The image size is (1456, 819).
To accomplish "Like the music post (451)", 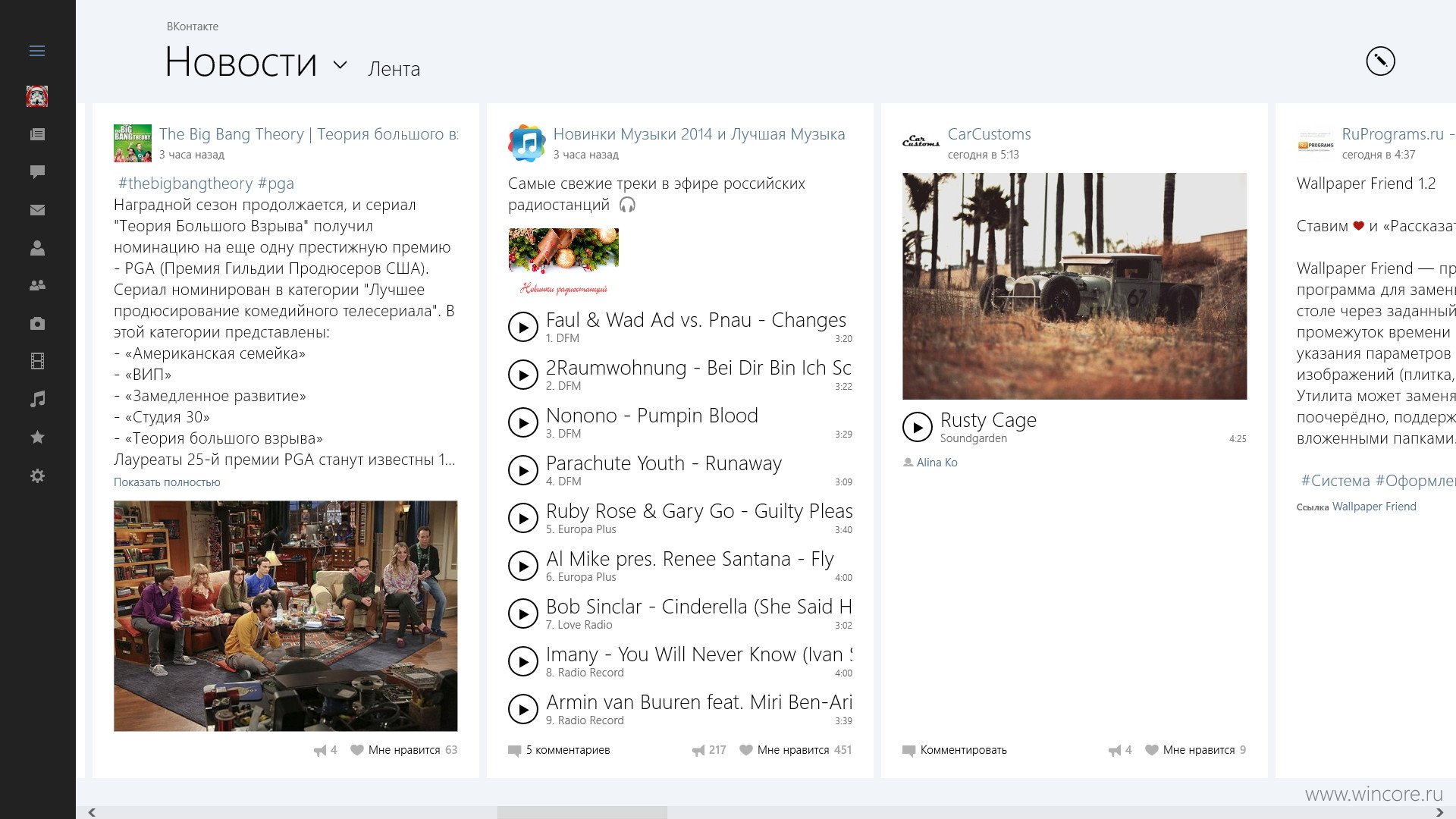I will click(x=796, y=750).
